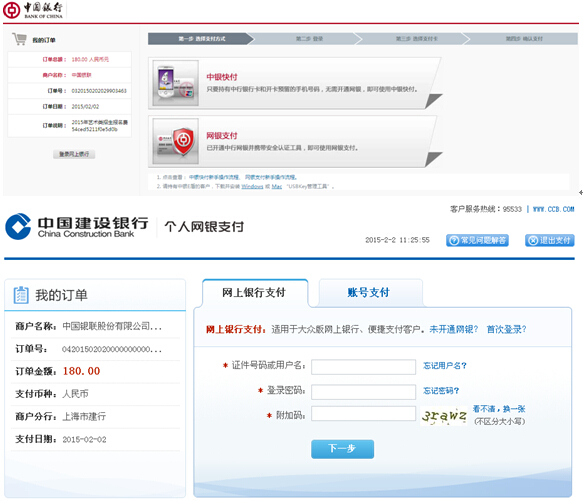Open the Windows USBKey tool download link
Viewport: 583px width, 501px height.
pyautogui.click(x=252, y=186)
